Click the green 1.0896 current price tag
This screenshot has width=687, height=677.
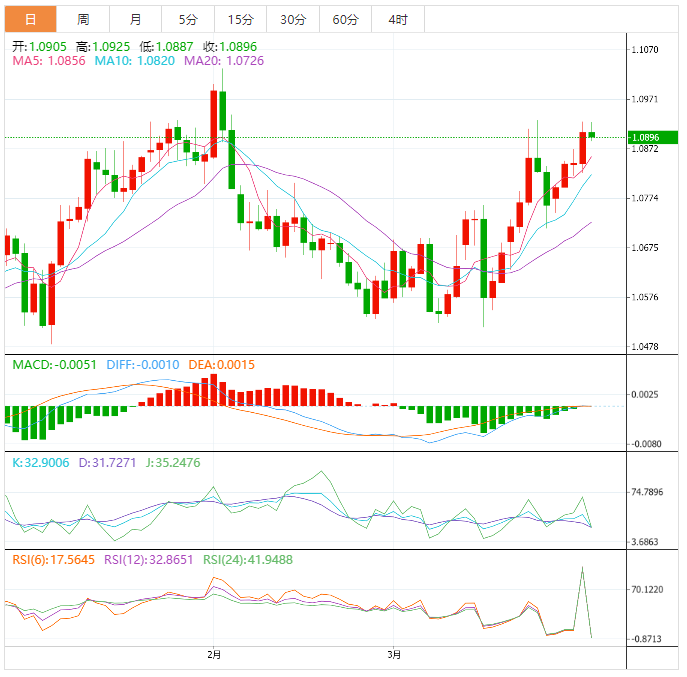point(645,137)
